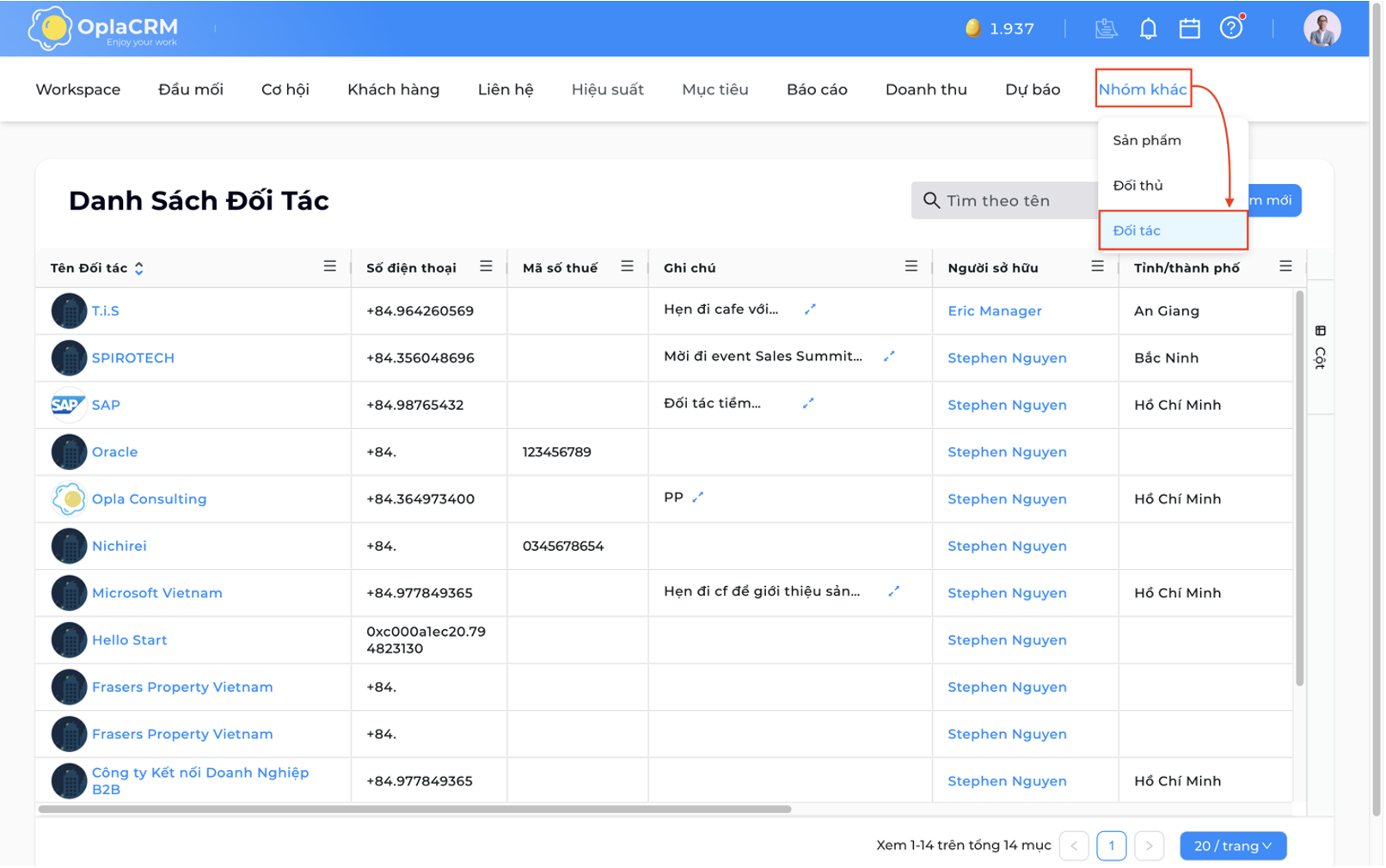
Task: Open the SPIROTECH partner link
Action: click(133, 358)
